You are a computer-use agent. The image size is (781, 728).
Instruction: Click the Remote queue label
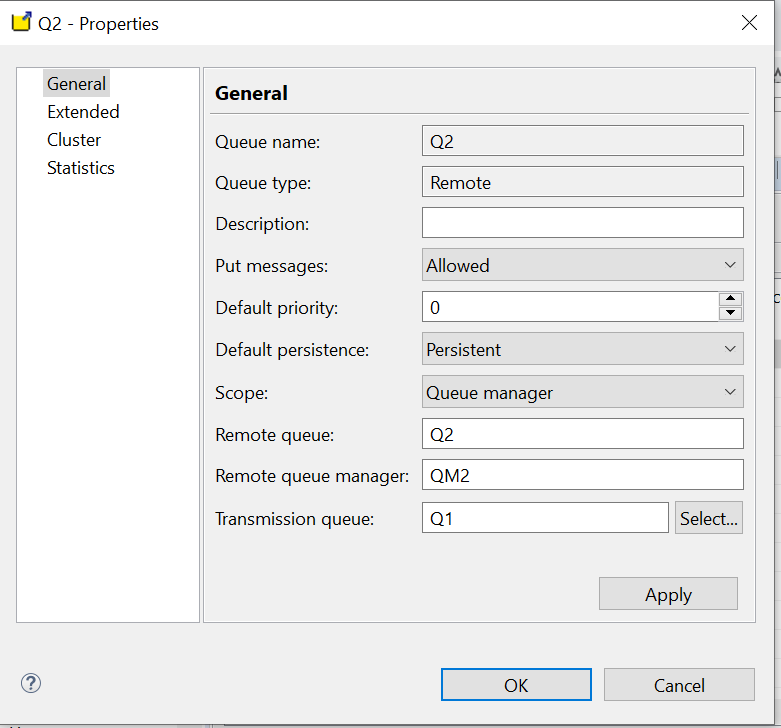click(x=274, y=435)
